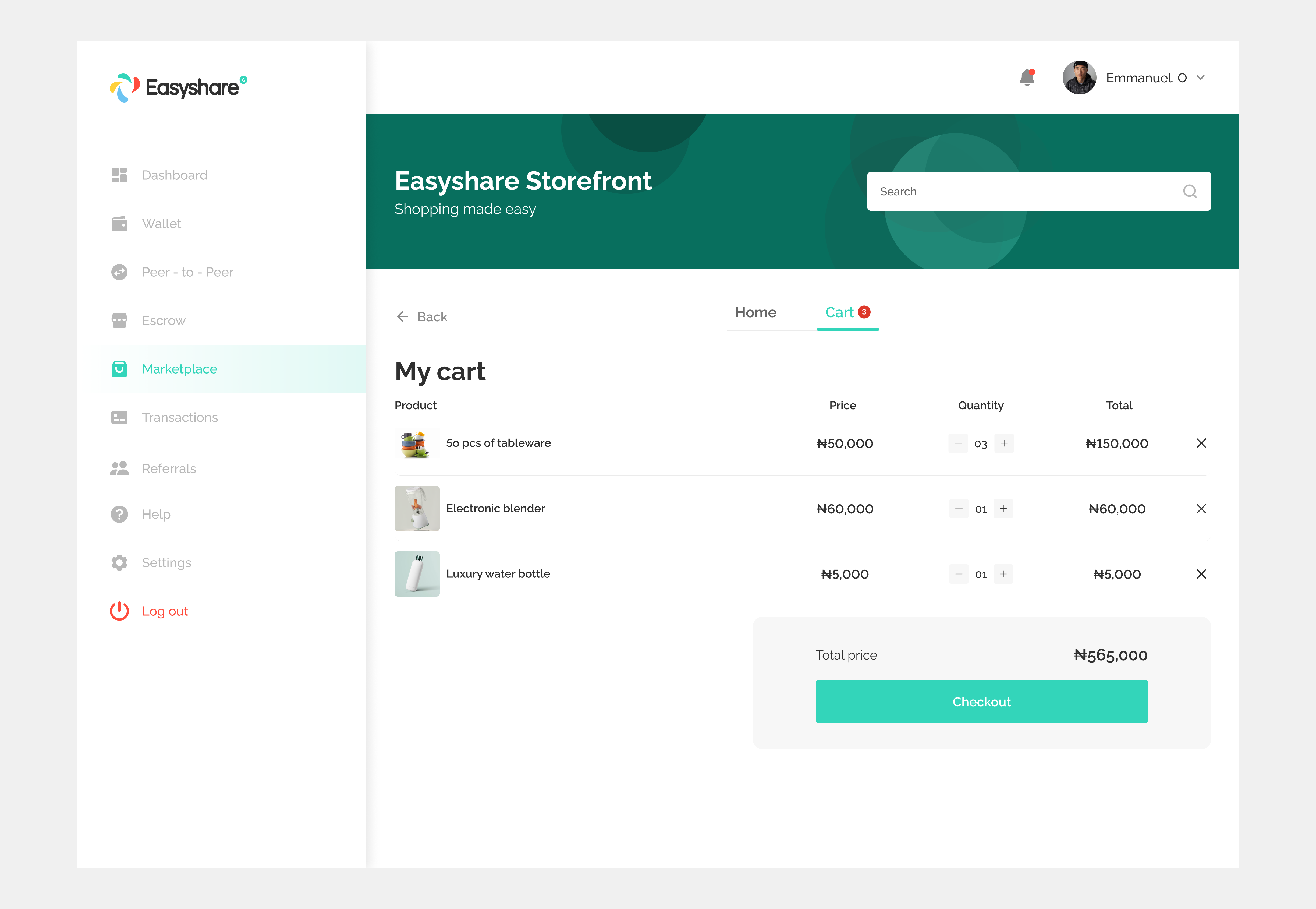The image size is (1316, 909).
Task: Increase Luxury water bottle quantity
Action: pos(1003,574)
